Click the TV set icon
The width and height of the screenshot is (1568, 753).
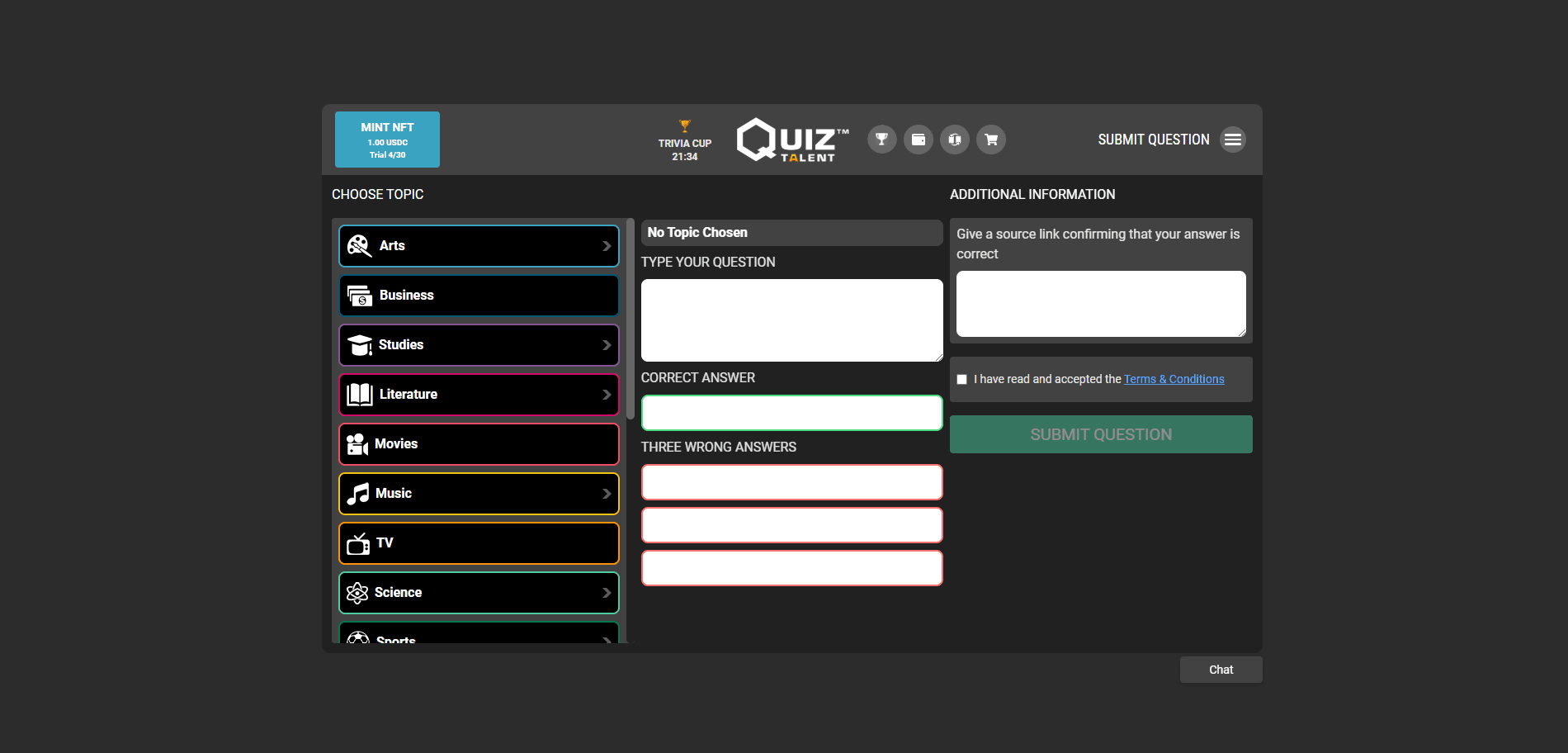(x=358, y=543)
